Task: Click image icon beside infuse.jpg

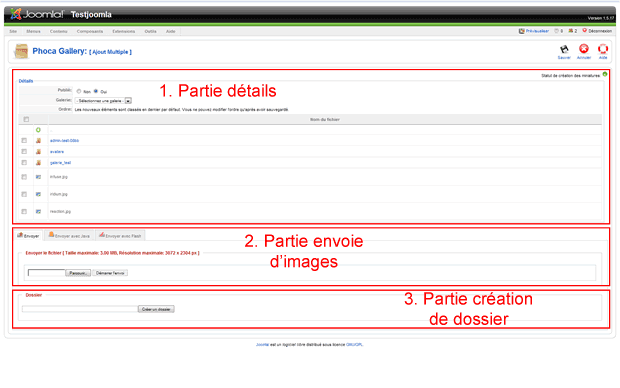Action: (38, 177)
